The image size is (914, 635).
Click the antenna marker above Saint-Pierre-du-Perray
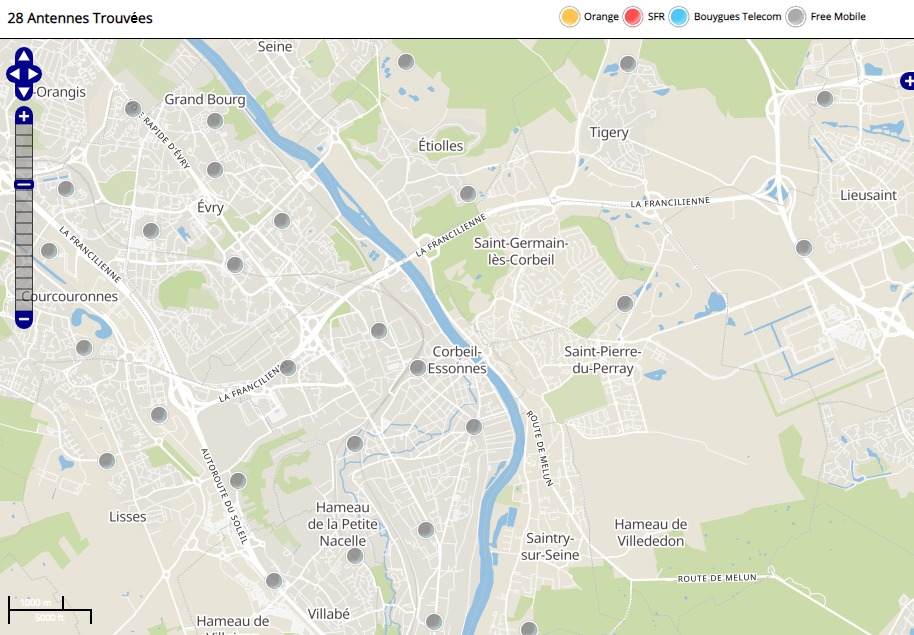pyautogui.click(x=625, y=304)
